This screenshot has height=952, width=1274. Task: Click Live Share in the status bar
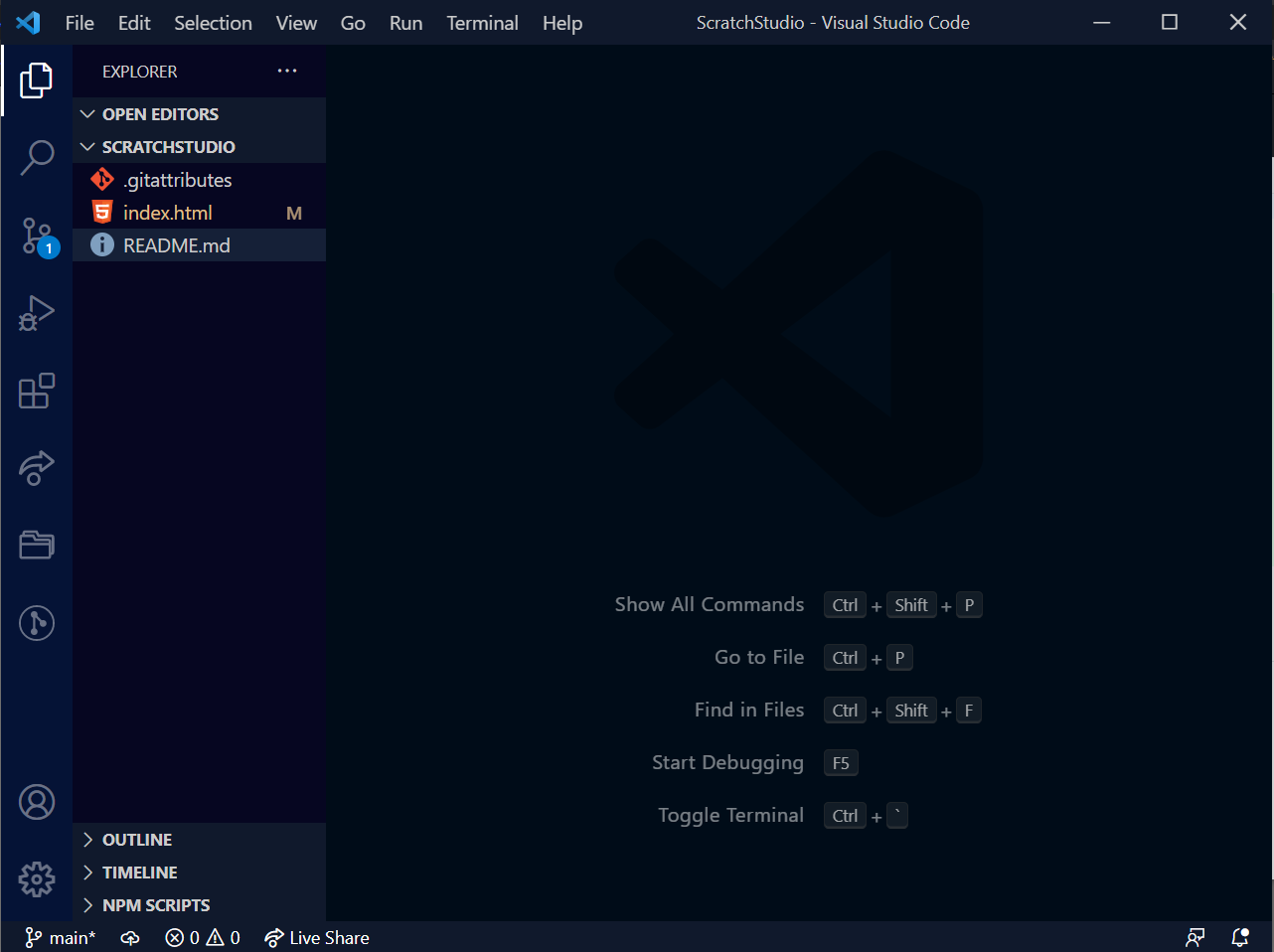tap(317, 937)
